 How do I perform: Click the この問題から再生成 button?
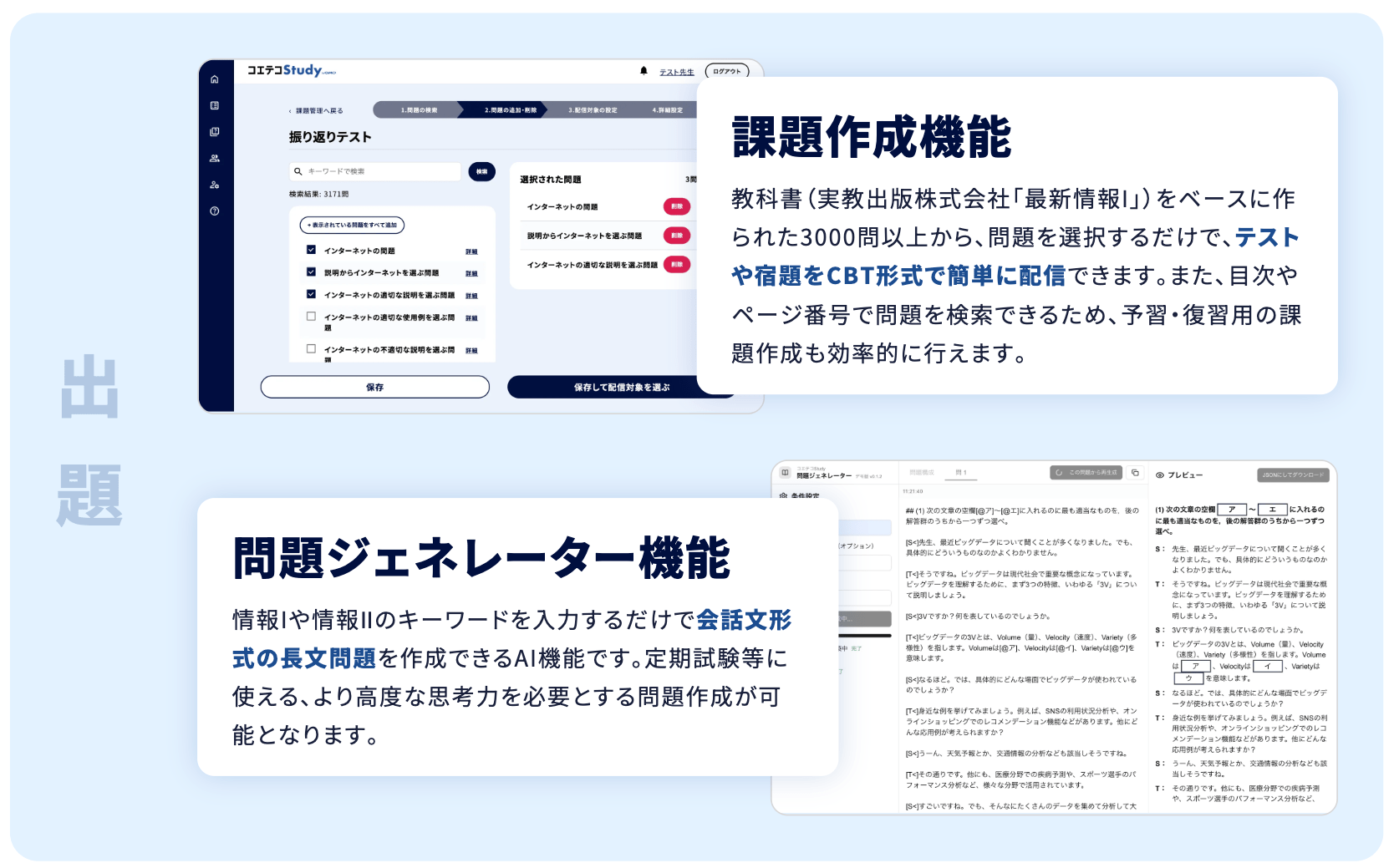pos(1086,473)
